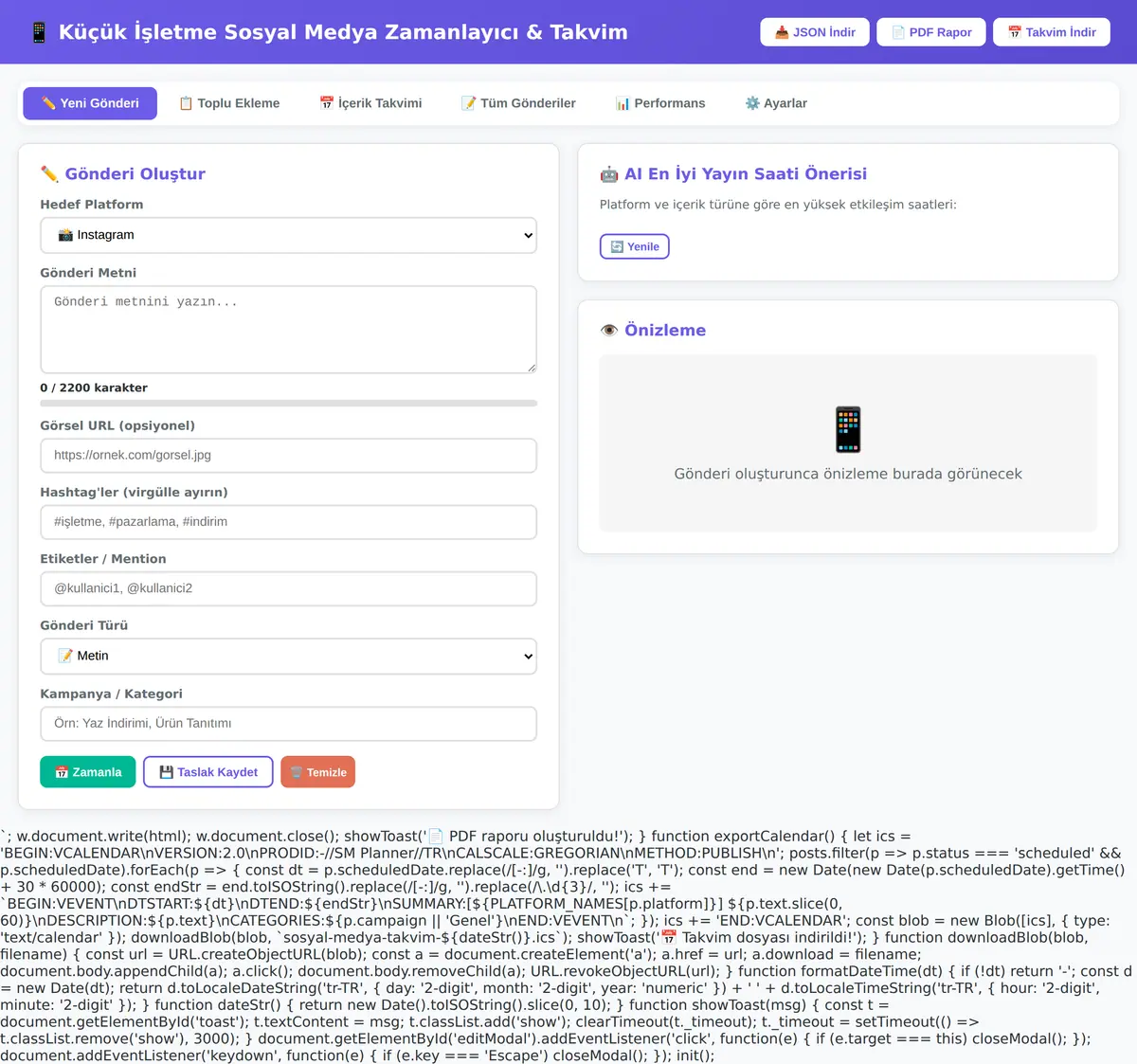This screenshot has height=1064, width=1137.
Task: Click the resize grip of the Gönderi Metni textarea
Action: [532, 368]
